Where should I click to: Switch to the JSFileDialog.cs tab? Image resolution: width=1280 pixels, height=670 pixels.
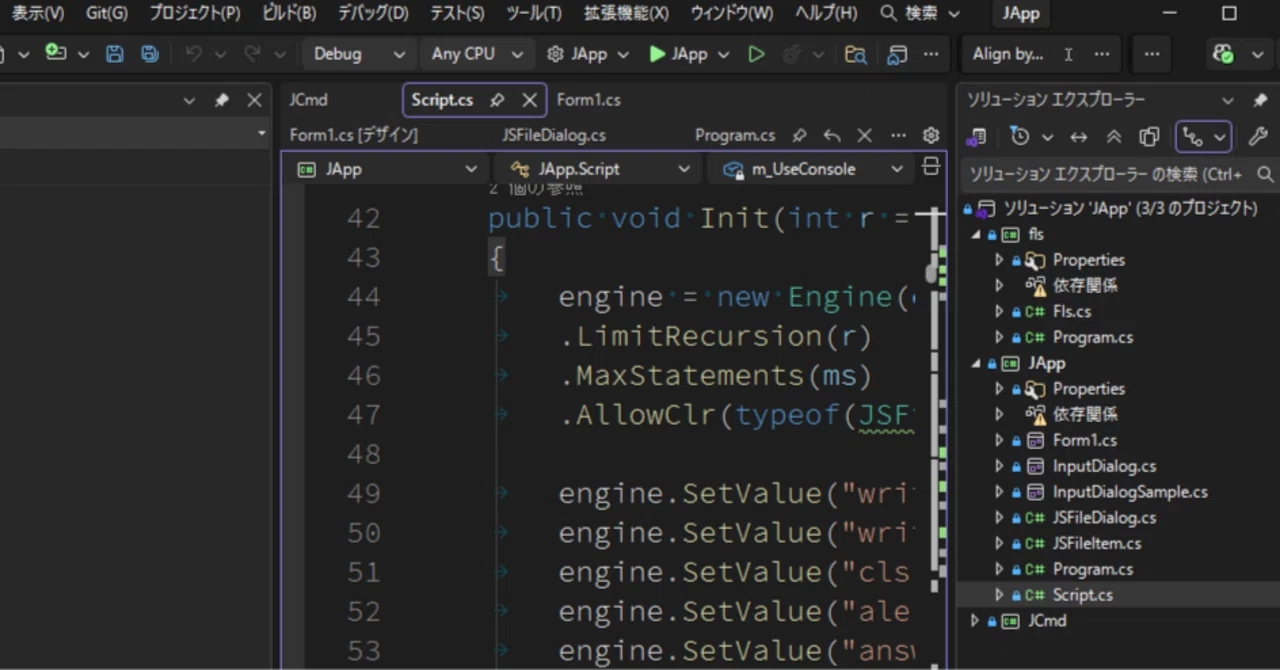554,135
